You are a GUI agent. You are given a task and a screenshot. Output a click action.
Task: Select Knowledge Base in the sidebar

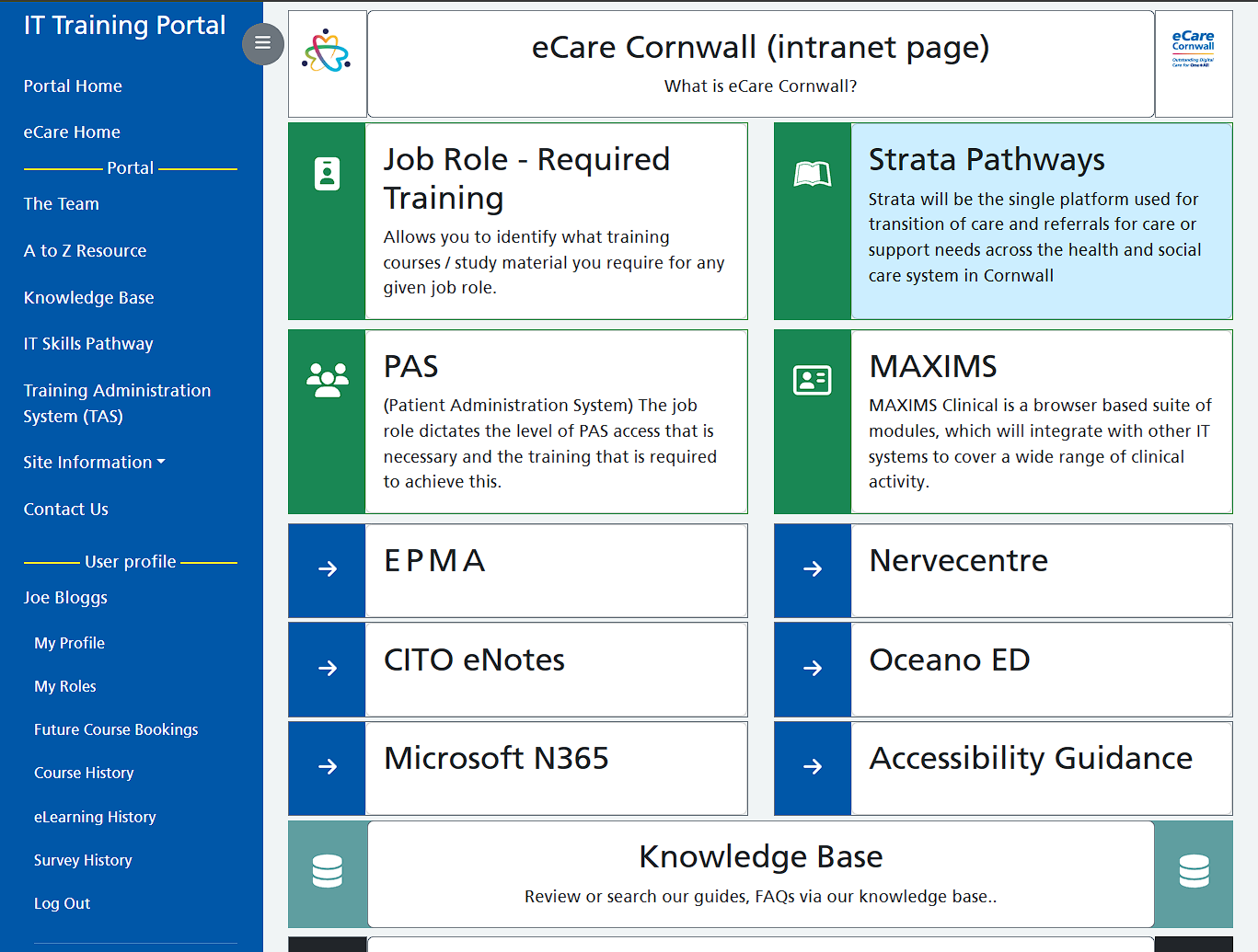click(x=88, y=298)
